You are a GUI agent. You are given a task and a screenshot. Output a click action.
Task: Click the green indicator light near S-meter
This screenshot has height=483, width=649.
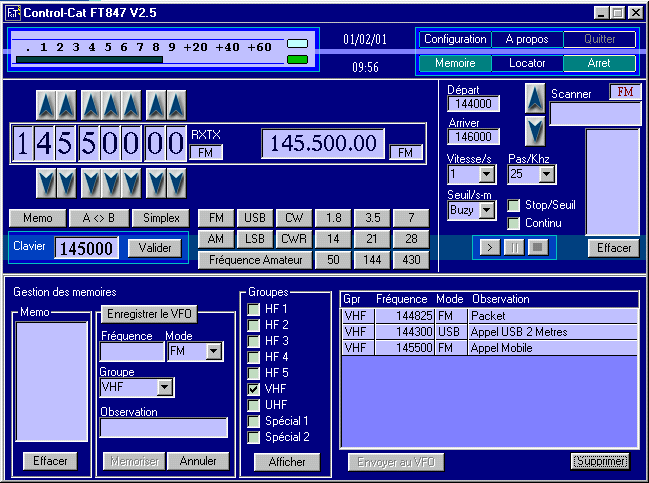(298, 60)
